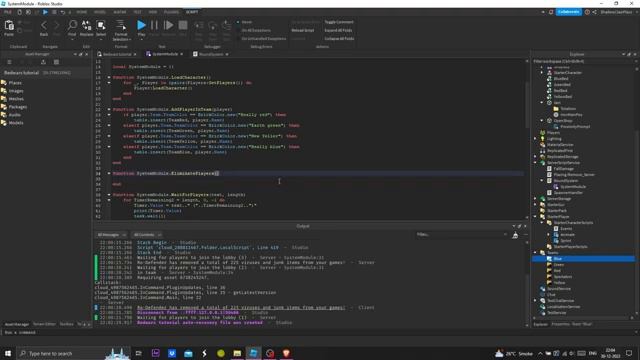Open the All Contexts output filter dropdown
The height and width of the screenshot is (360, 640).
(147, 235)
